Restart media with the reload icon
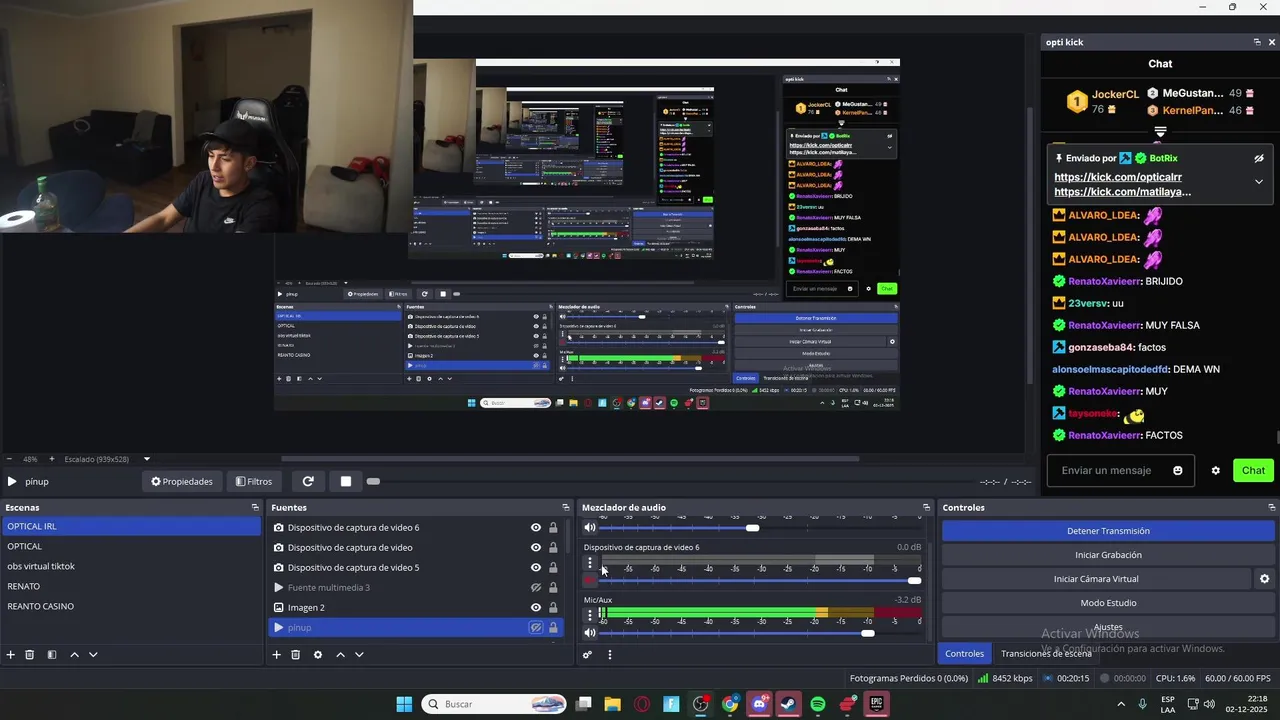 pos(308,481)
